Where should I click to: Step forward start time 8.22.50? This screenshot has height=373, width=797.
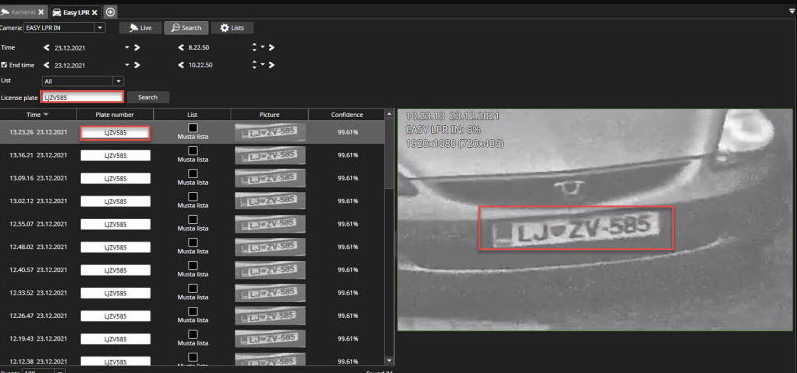271,48
